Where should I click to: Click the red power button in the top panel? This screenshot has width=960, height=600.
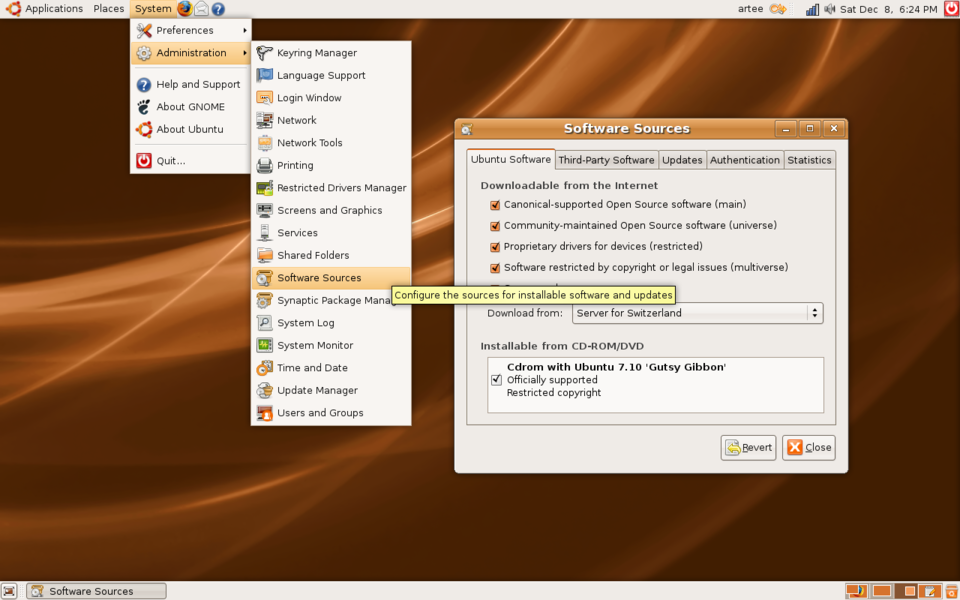pos(951,9)
